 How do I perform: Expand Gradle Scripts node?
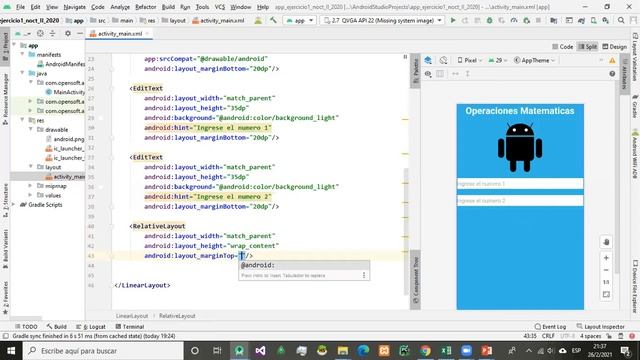click(x=14, y=204)
